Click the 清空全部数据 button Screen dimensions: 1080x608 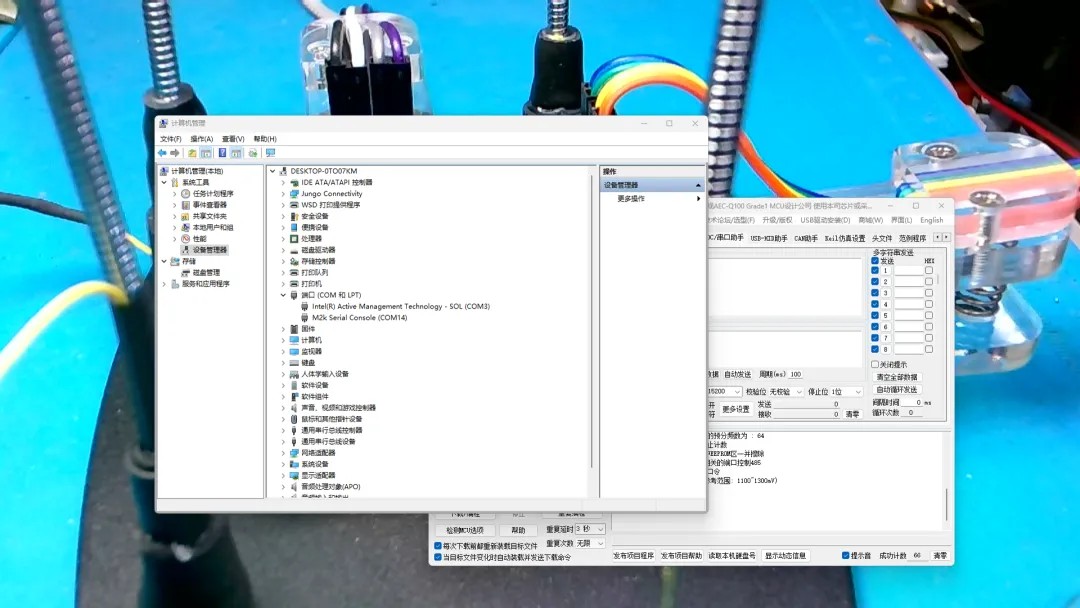[896, 377]
